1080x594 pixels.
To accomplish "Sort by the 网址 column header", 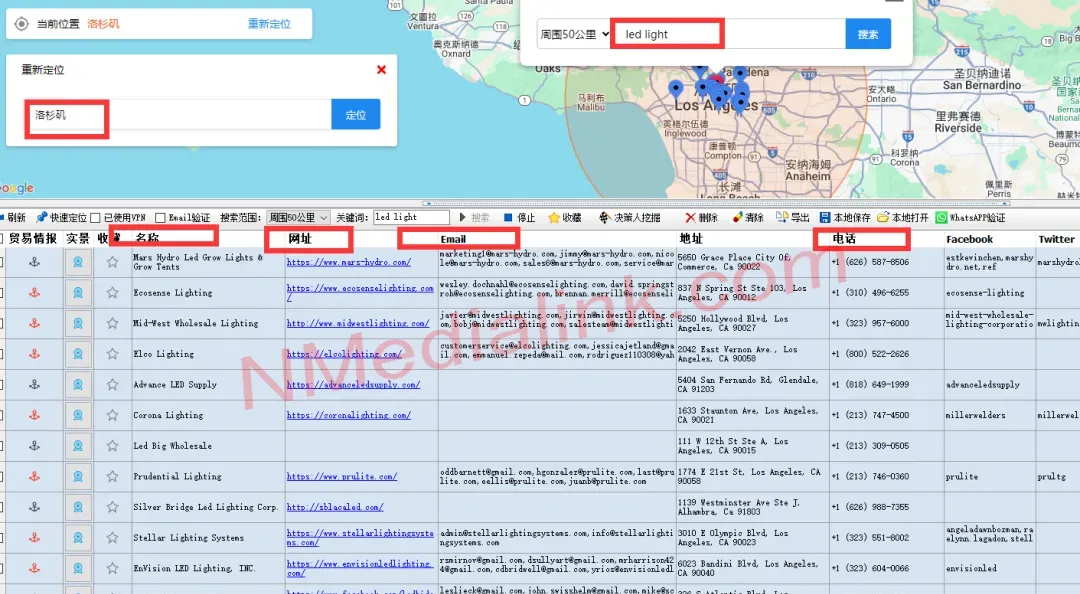I will [300, 238].
